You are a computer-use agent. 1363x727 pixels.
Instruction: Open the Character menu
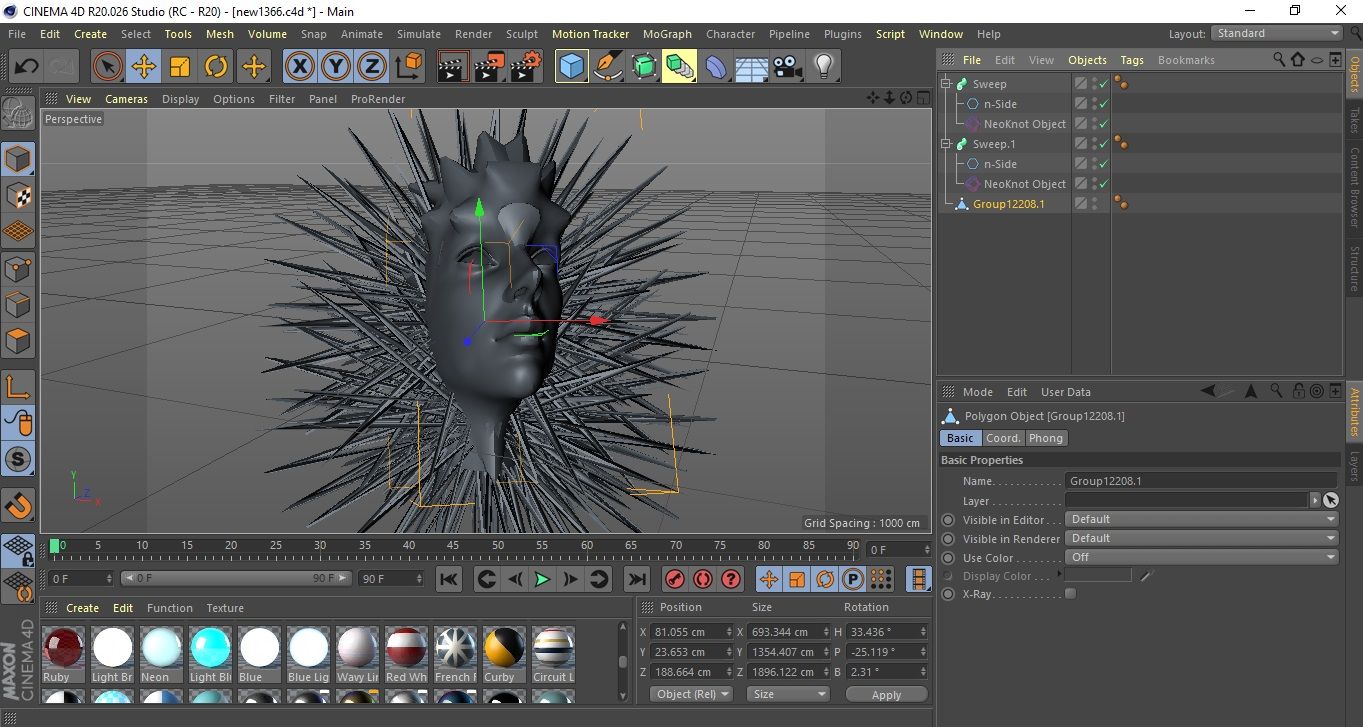(730, 34)
